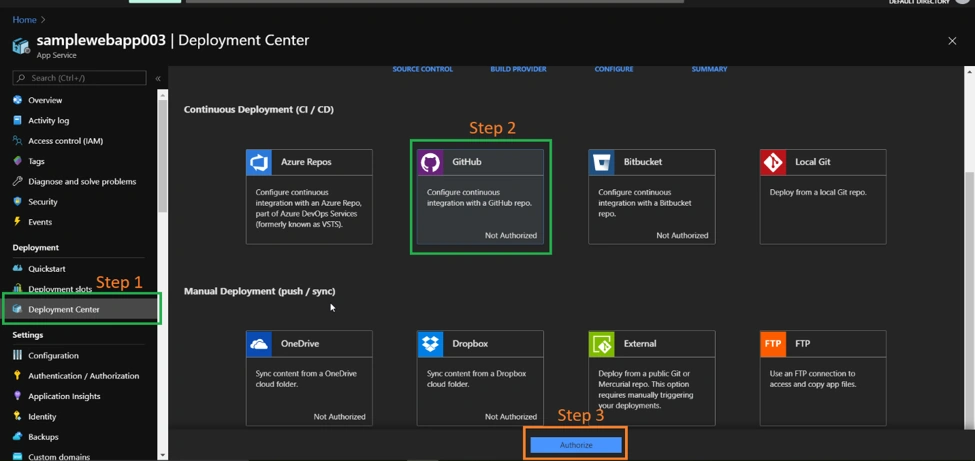Viewport: 975px width, 461px height.
Task: Click the Authorize button
Action: point(576,445)
